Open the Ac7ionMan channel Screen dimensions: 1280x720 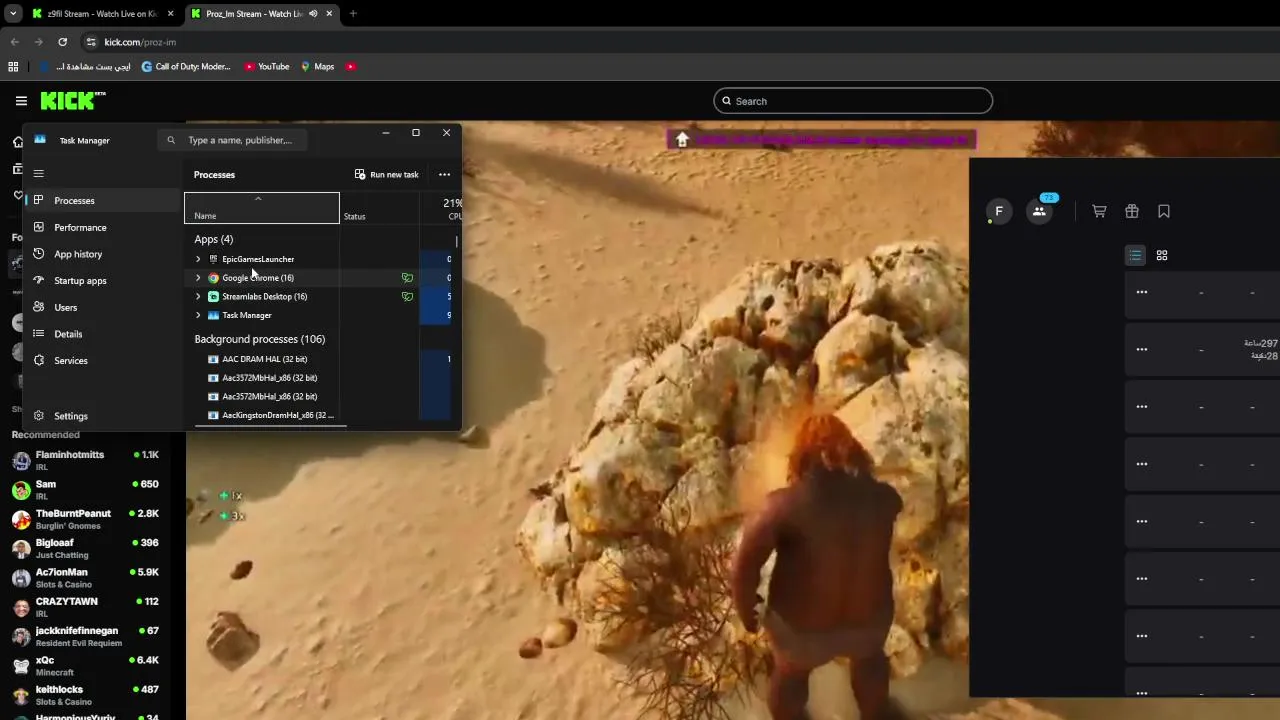tap(86, 578)
